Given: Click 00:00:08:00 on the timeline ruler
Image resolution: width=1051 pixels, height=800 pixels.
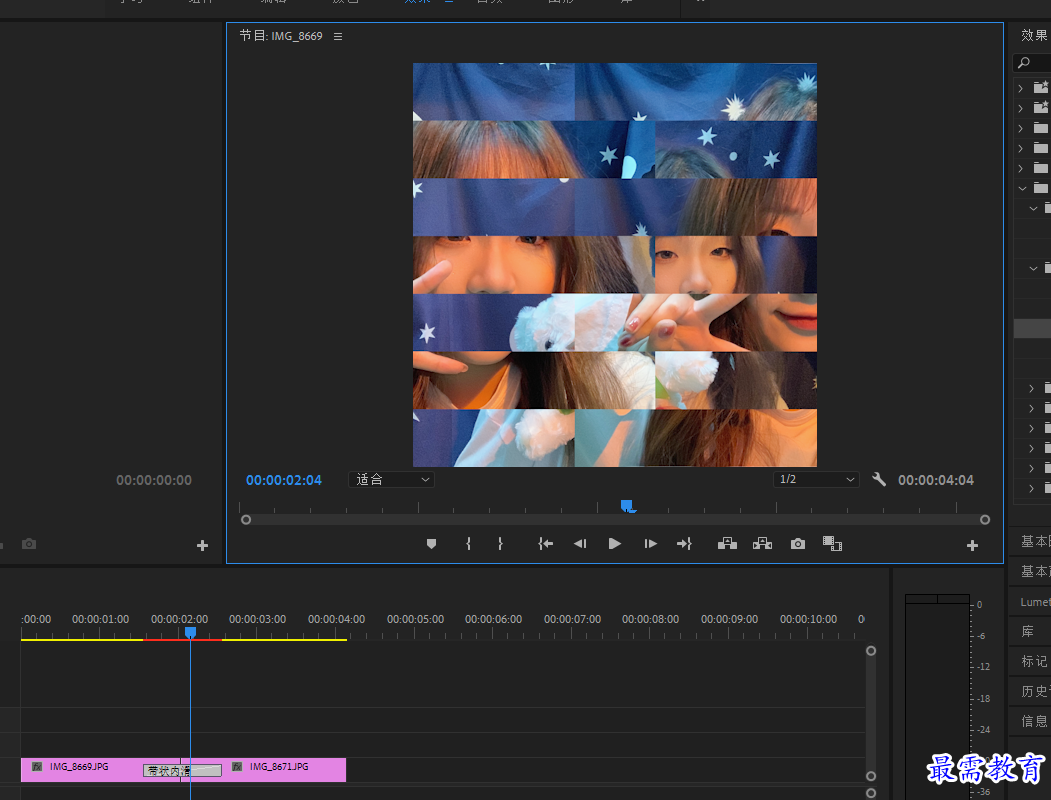Looking at the screenshot, I should point(650,619).
